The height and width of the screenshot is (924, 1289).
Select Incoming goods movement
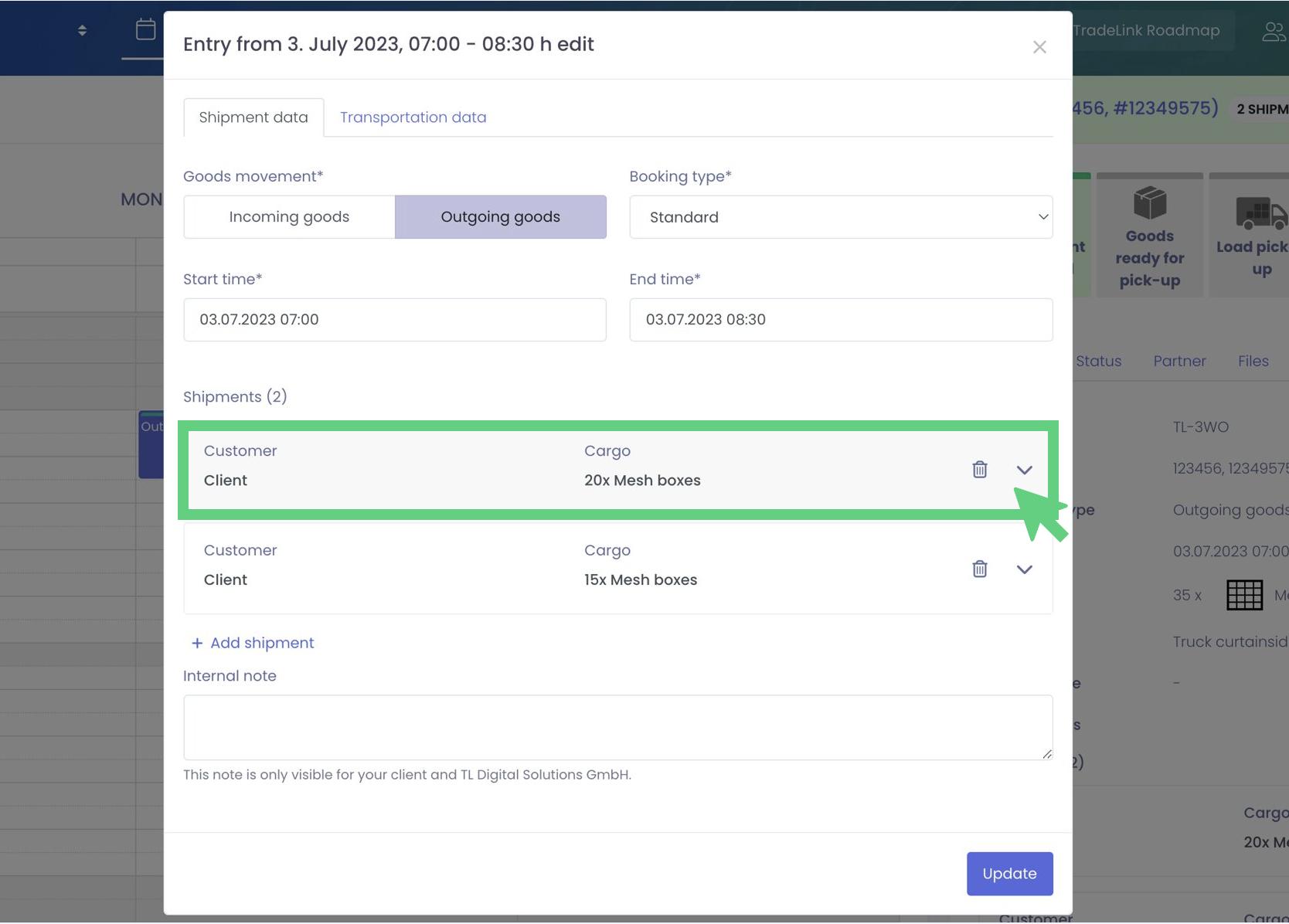[x=289, y=217]
